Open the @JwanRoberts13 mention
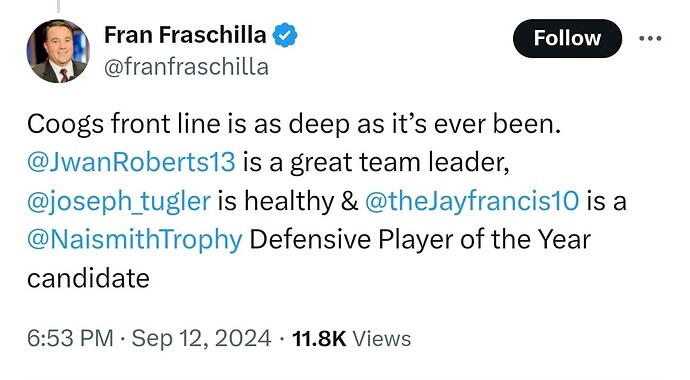Image resolution: width=690 pixels, height=380 pixels. coord(131,161)
